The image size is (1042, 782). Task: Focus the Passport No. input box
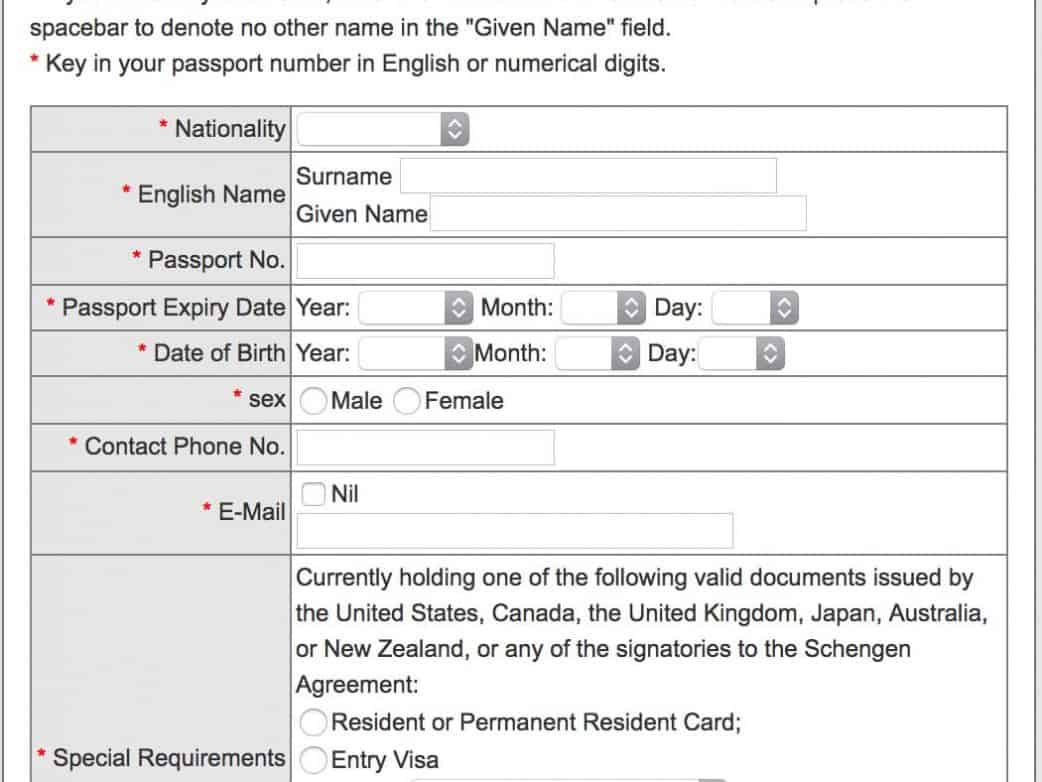coord(426,260)
